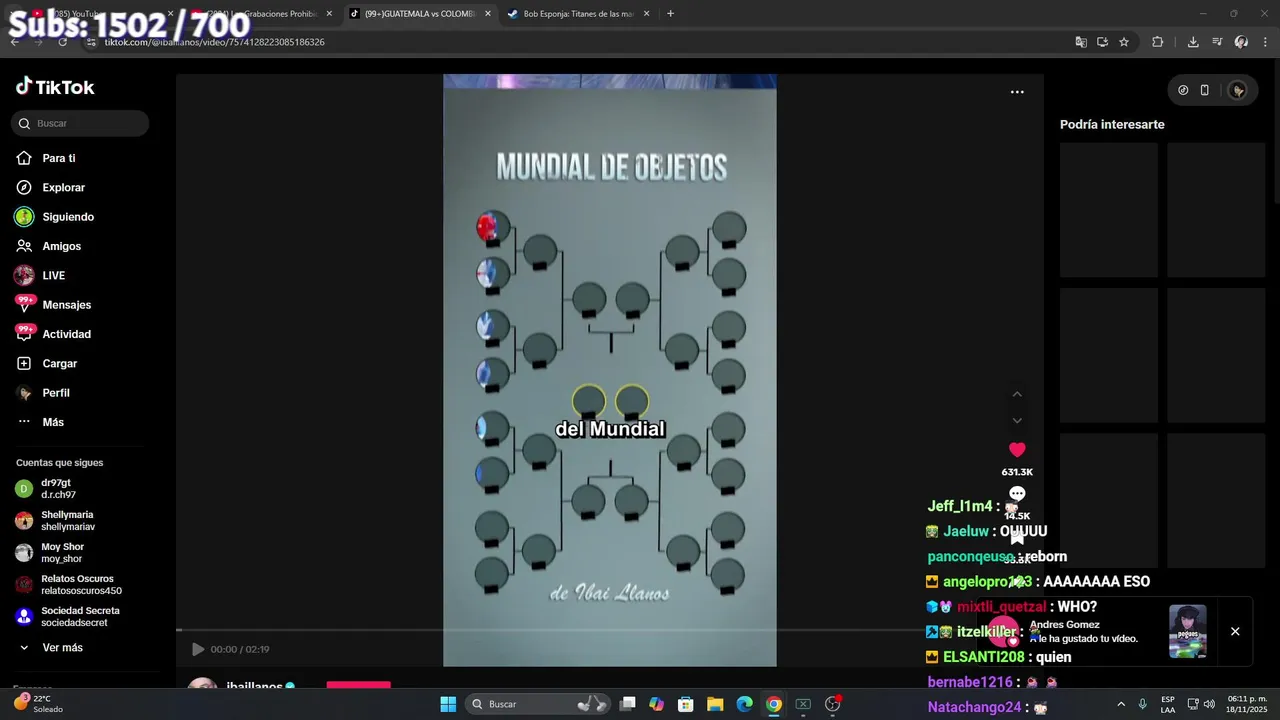Click the profile avatar icon top right
1280x720 pixels.
click(x=1238, y=90)
